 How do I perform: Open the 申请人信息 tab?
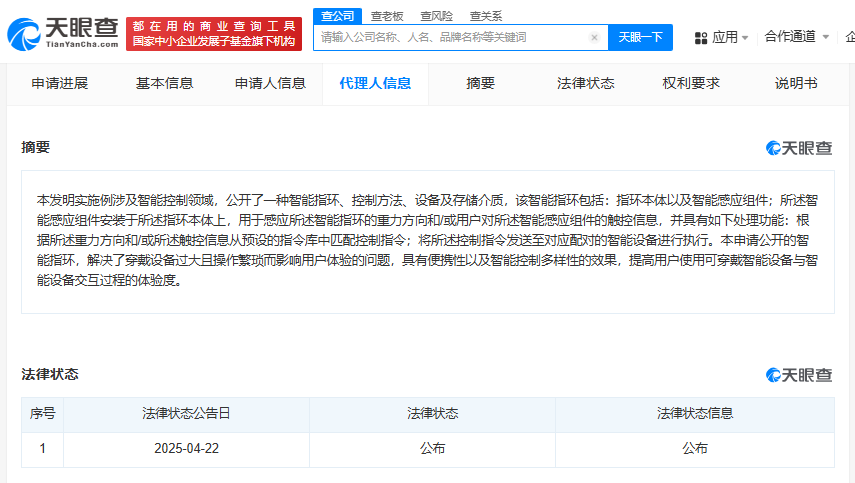click(x=270, y=83)
